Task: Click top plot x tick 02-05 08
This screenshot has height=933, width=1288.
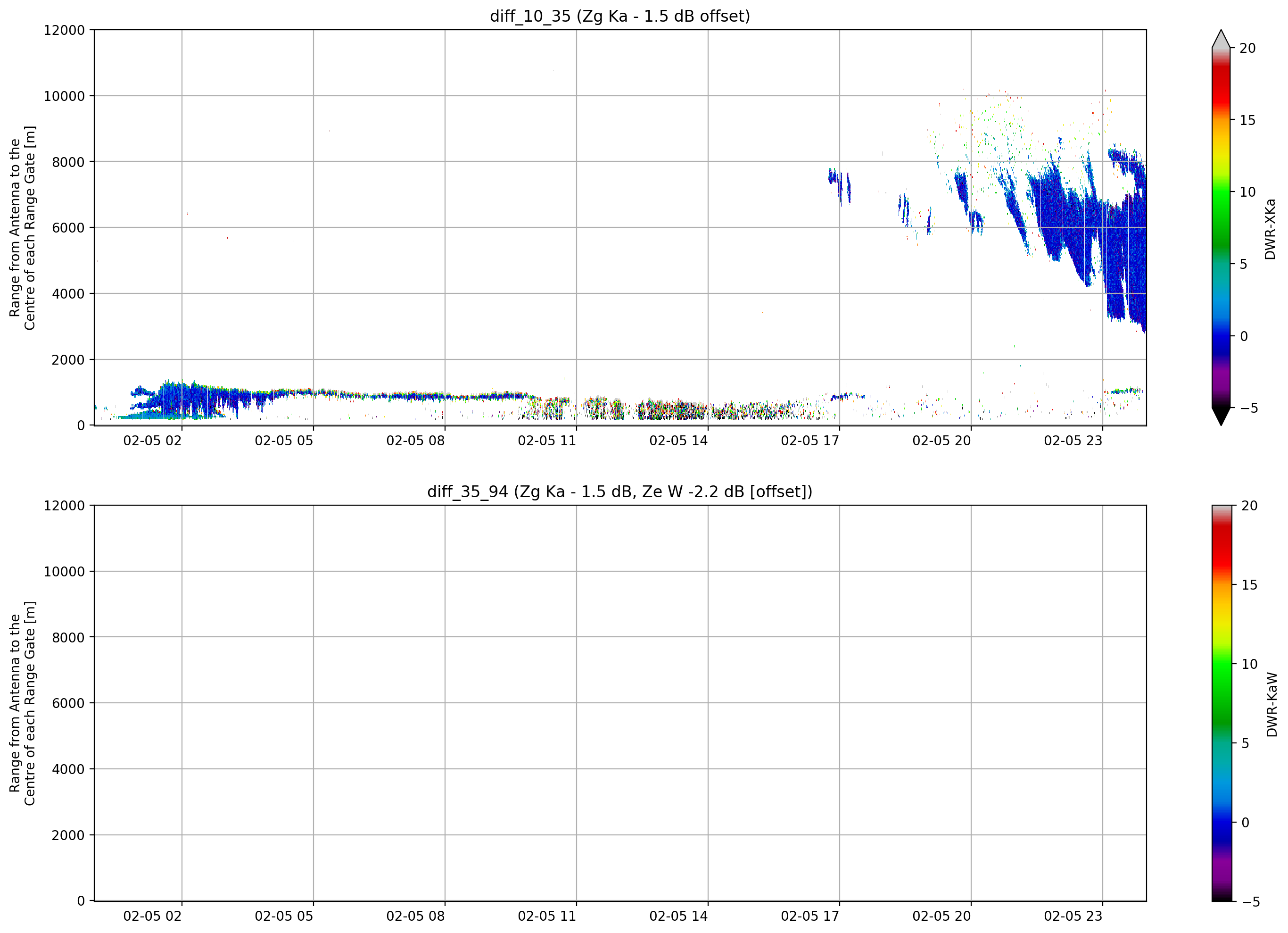Action: 415,441
